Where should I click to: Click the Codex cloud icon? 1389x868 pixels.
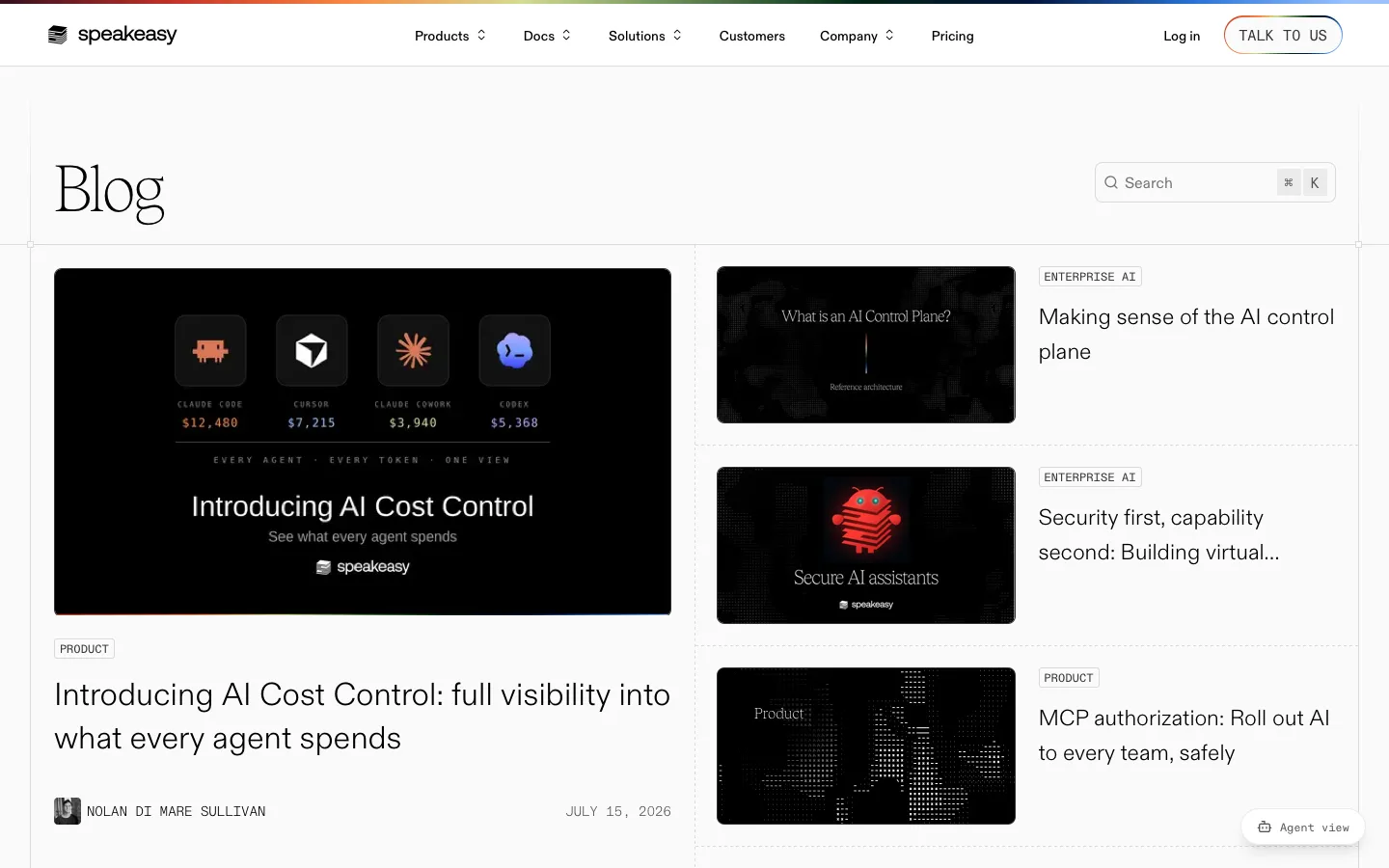click(x=514, y=350)
